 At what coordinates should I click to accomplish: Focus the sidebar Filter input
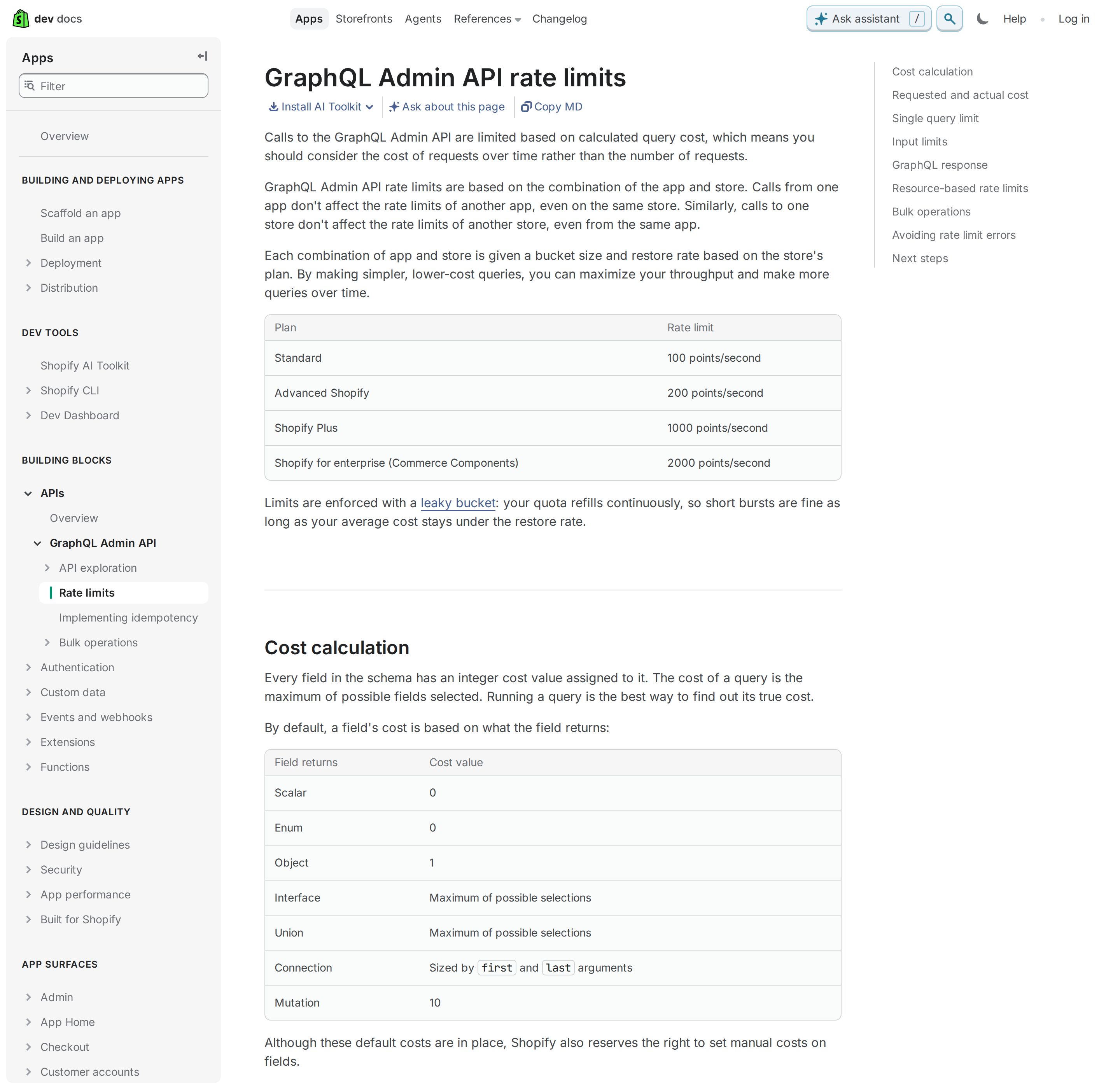point(113,86)
